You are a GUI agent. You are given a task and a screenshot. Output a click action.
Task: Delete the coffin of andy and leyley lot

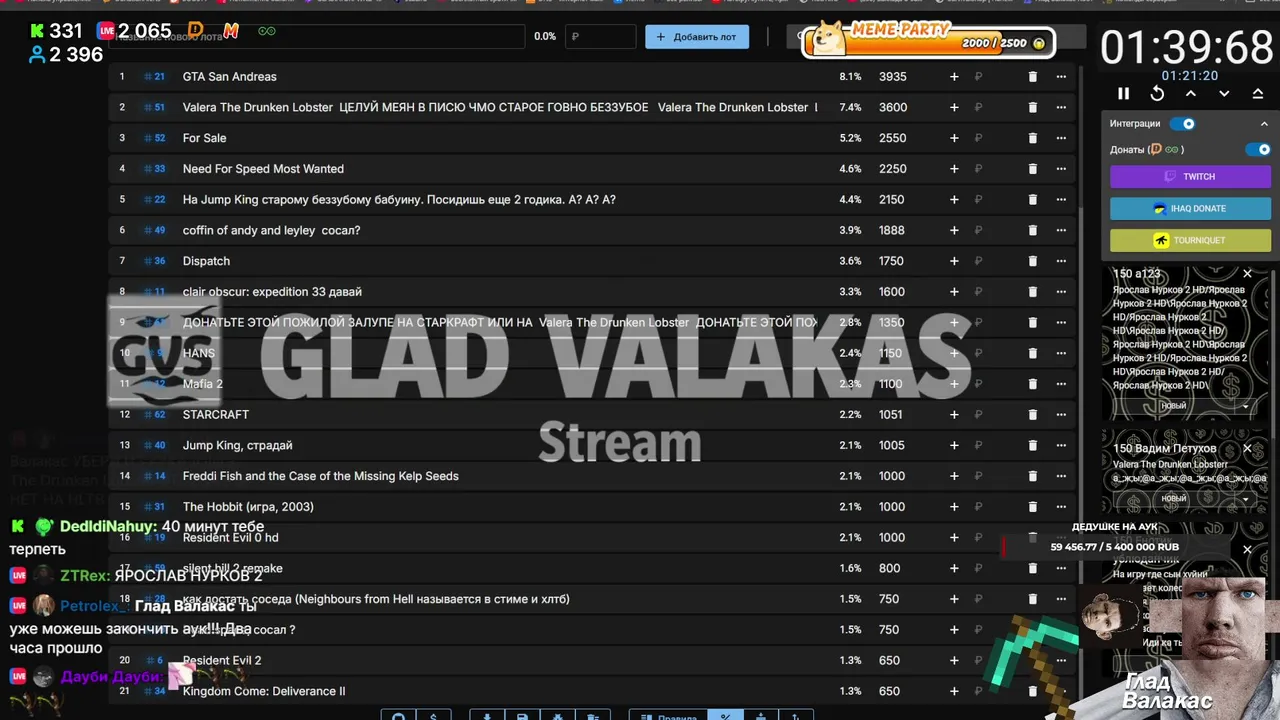[1033, 230]
